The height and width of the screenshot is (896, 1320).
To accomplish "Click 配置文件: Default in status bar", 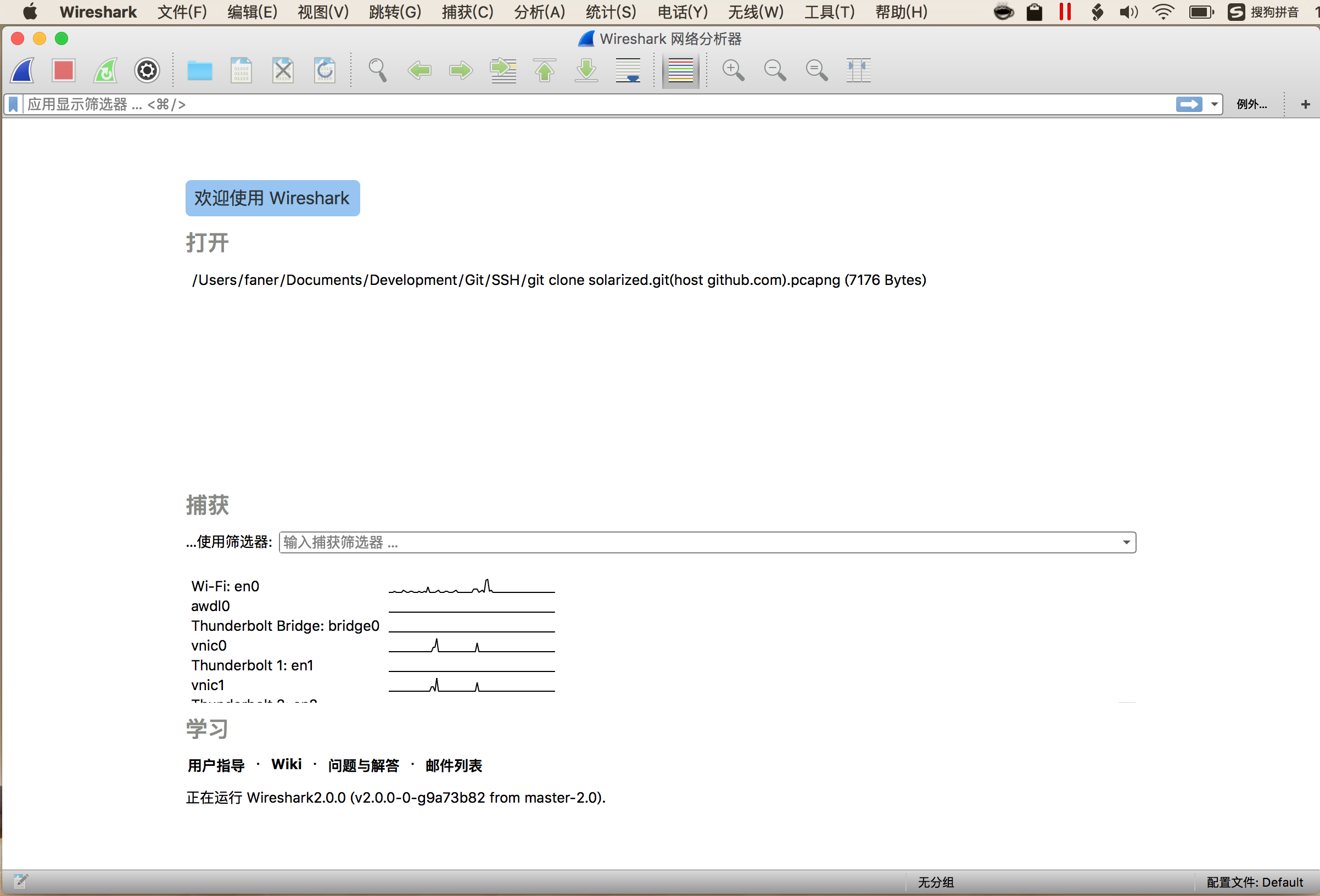I will 1255,882.
